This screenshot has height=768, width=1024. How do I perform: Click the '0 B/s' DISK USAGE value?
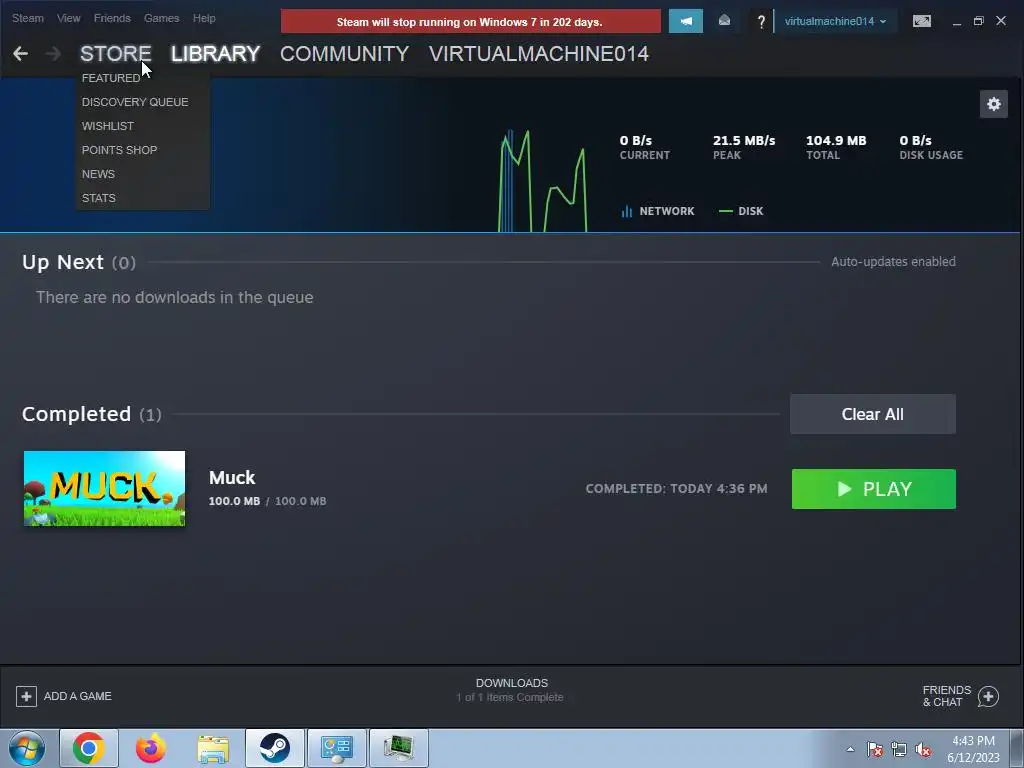click(x=916, y=140)
